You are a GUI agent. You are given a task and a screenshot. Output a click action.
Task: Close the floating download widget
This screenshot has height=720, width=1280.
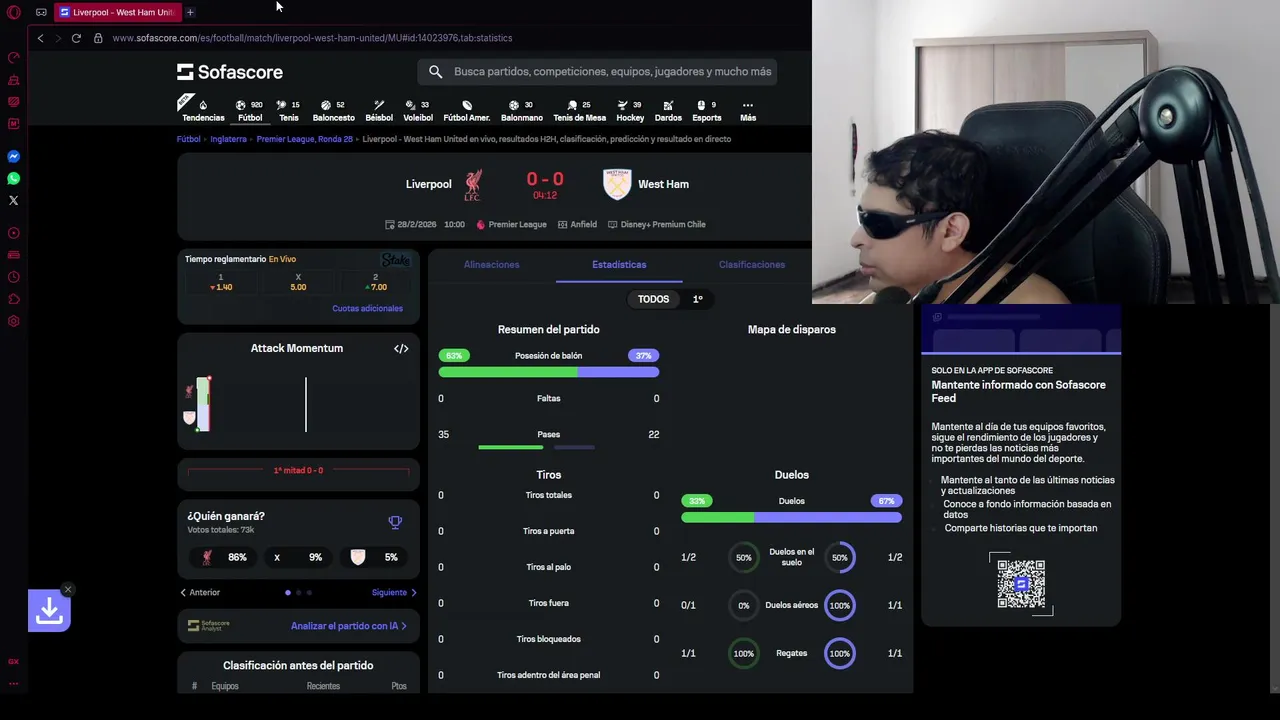pyautogui.click(x=67, y=589)
